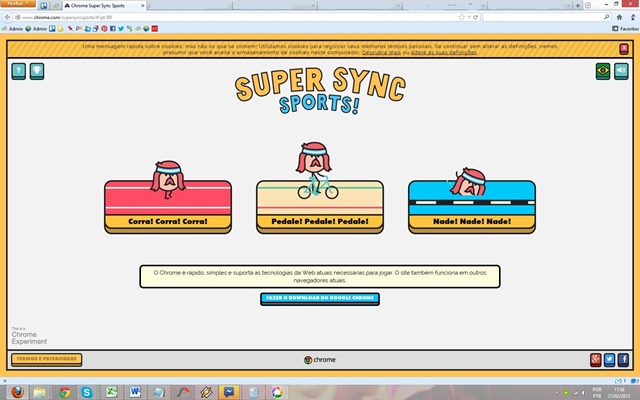Open Picasa from the taskbar

pyautogui.click(x=277, y=392)
